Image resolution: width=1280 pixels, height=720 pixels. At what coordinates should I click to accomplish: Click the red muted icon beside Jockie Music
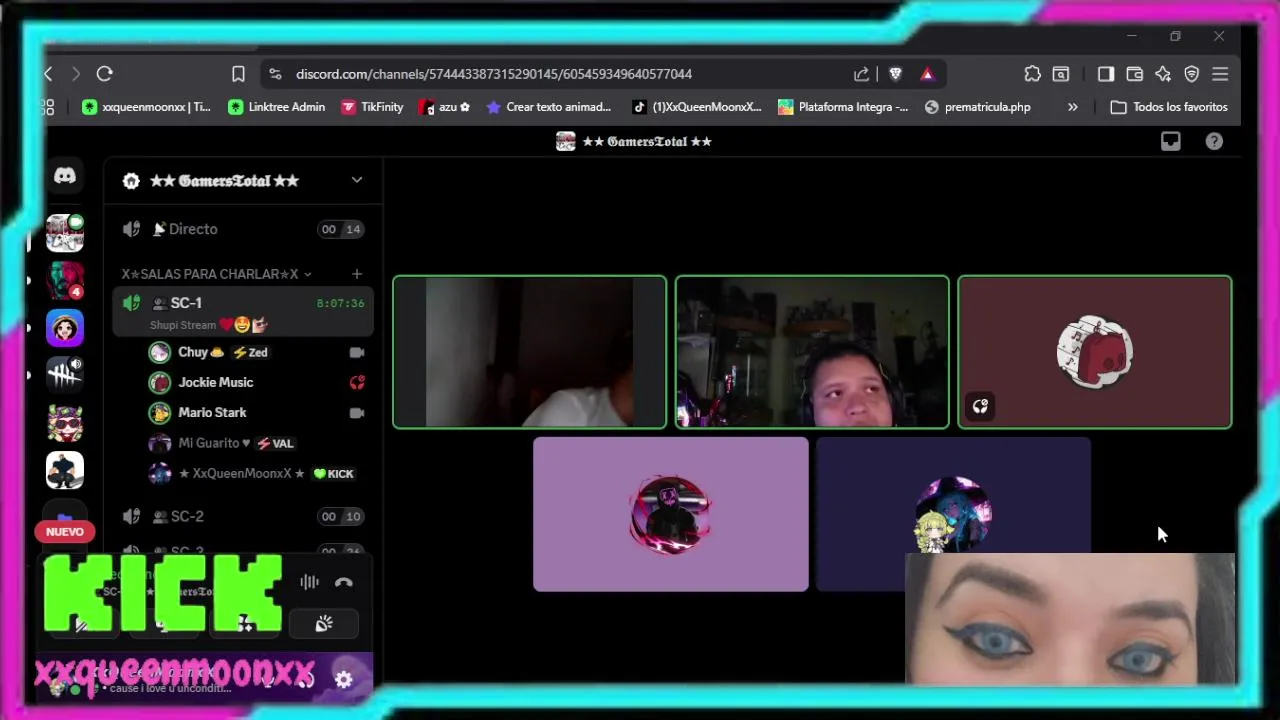tap(357, 382)
